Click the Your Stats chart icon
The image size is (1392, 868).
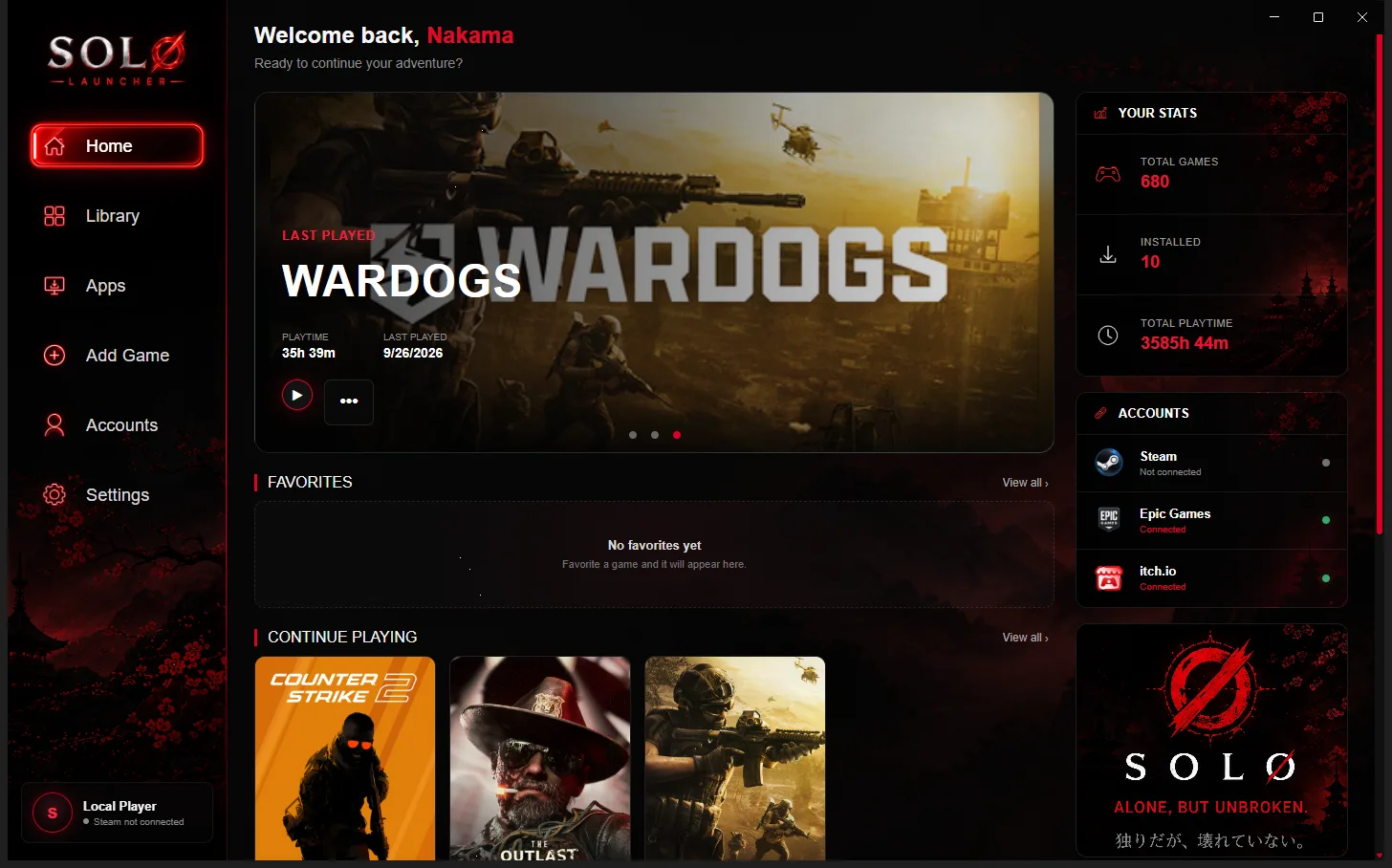point(1100,113)
